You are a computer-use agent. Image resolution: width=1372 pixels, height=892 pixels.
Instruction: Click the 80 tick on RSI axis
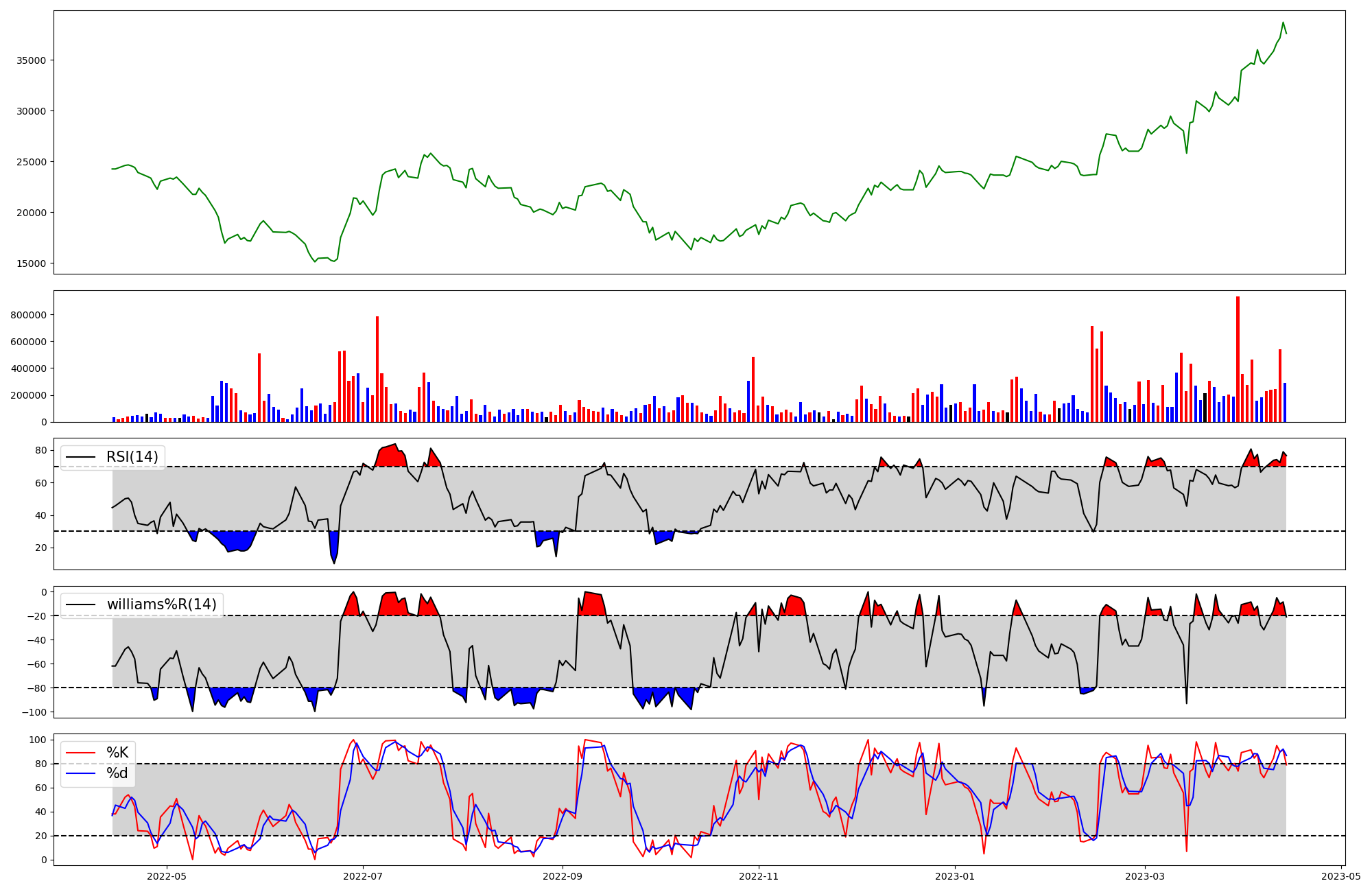[41, 451]
